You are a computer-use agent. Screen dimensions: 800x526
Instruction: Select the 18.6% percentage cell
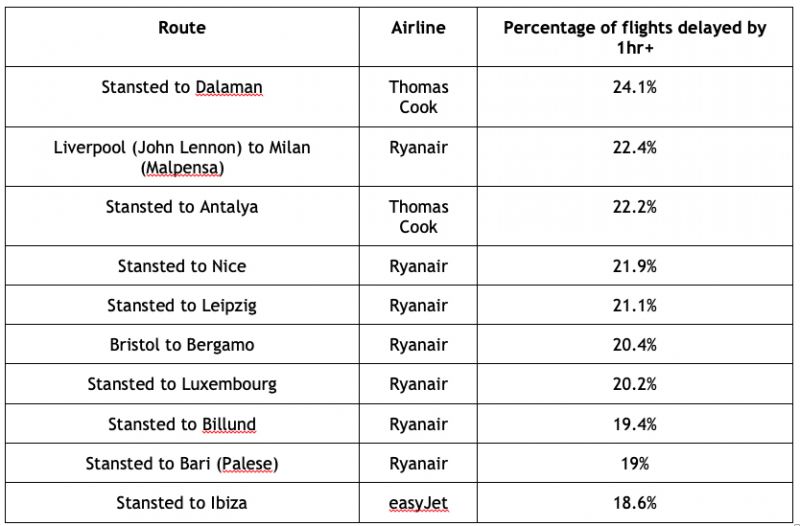tap(635, 503)
